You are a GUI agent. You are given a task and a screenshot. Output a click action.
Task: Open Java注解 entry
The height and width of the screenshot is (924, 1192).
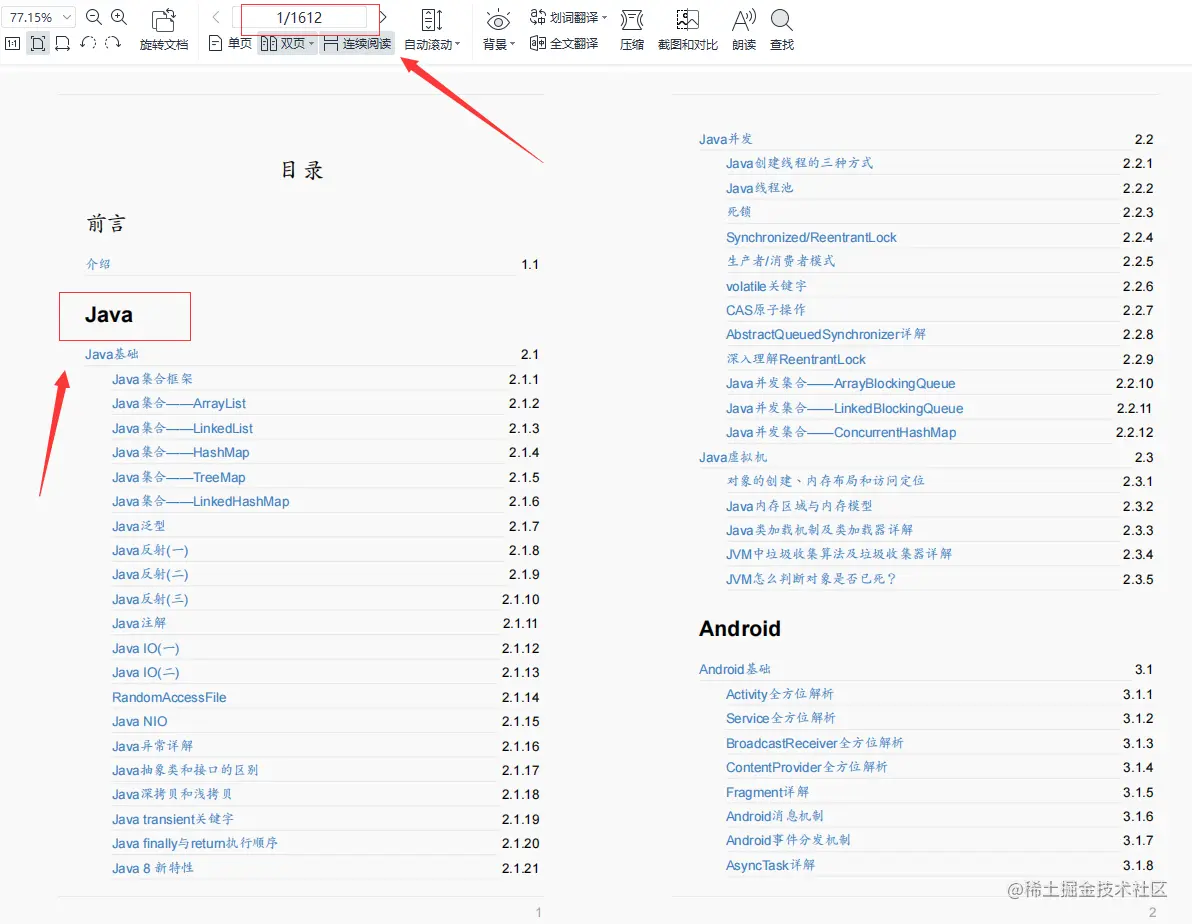138,623
